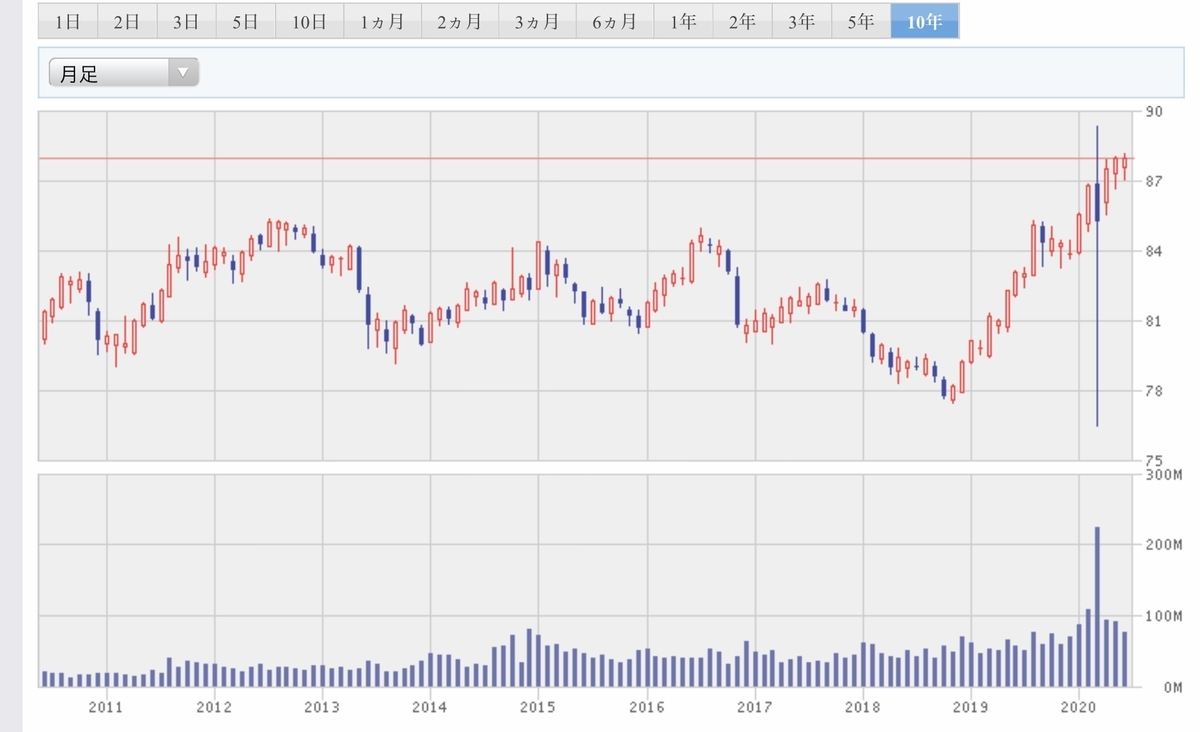The image size is (1200, 732).
Task: Click the 90 price axis label
Action: 1153,111
